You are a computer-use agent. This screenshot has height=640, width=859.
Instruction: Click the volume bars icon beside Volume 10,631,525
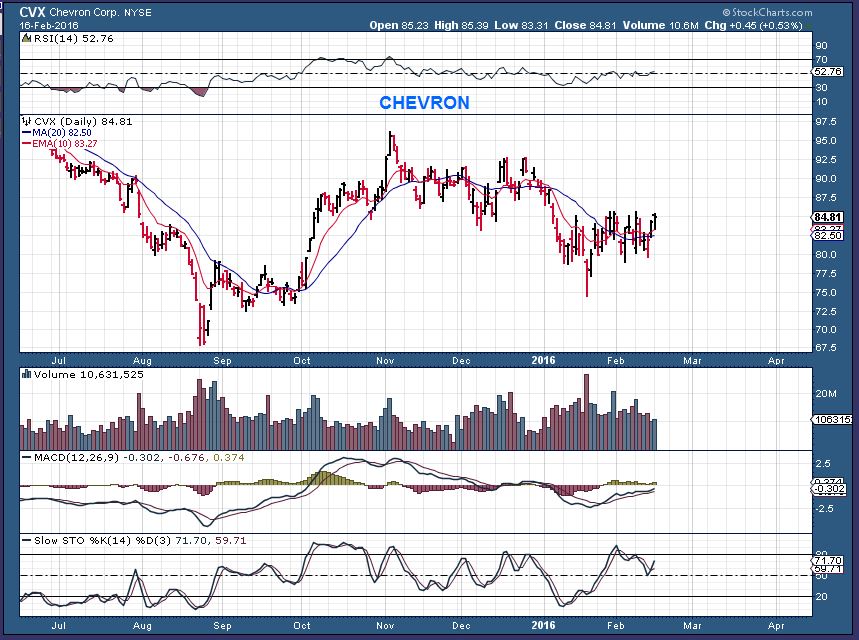pyautogui.click(x=26, y=374)
